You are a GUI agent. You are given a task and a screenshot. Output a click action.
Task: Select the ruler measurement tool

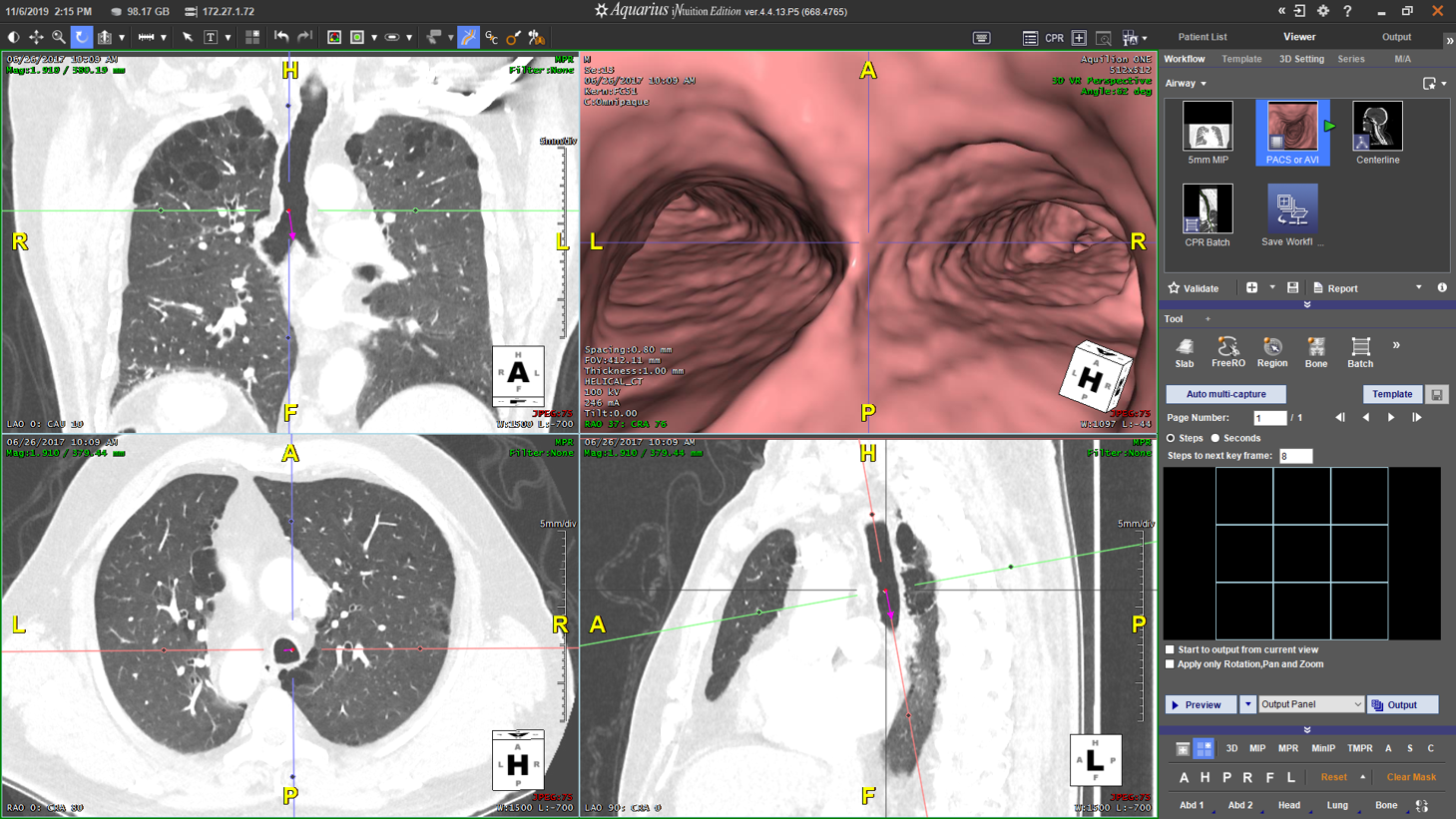tap(146, 37)
